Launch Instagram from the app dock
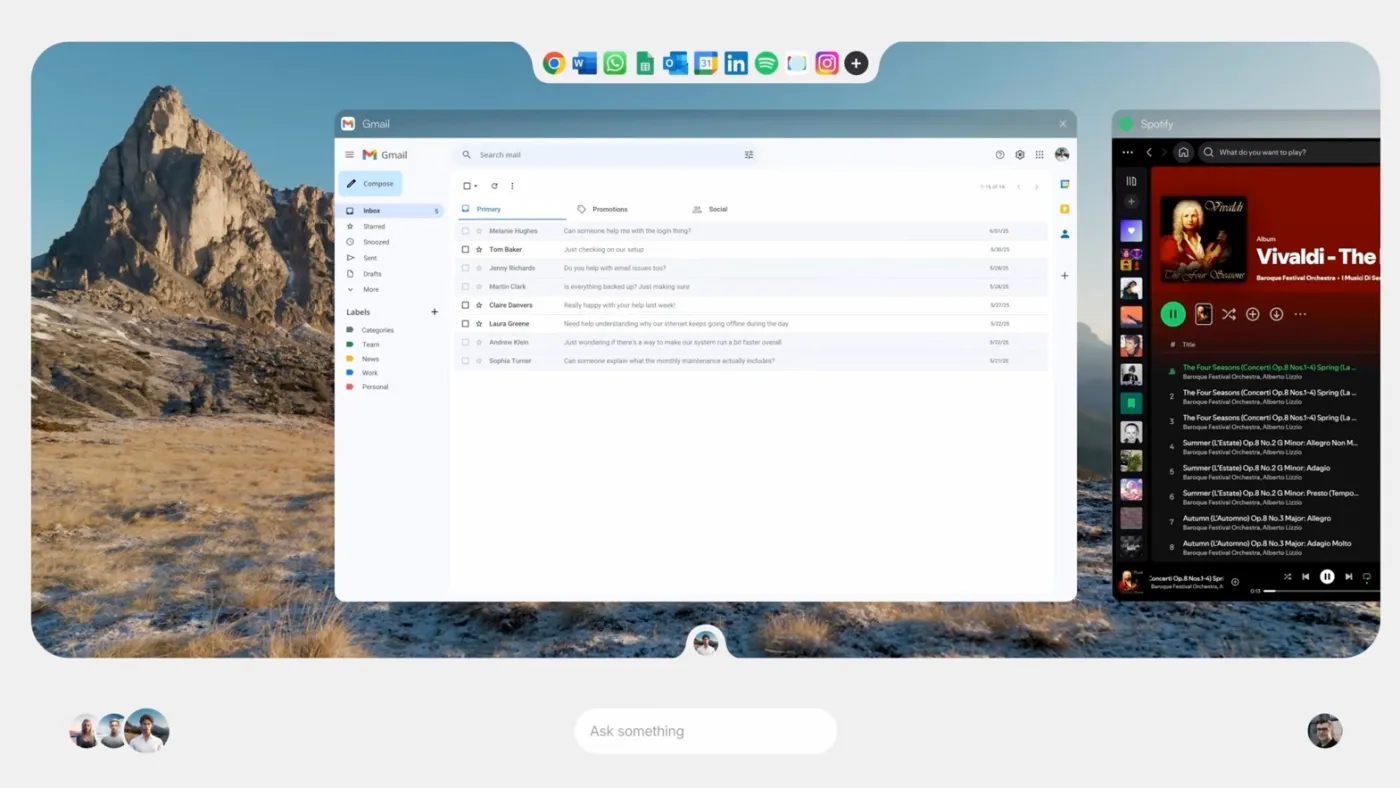 click(826, 63)
